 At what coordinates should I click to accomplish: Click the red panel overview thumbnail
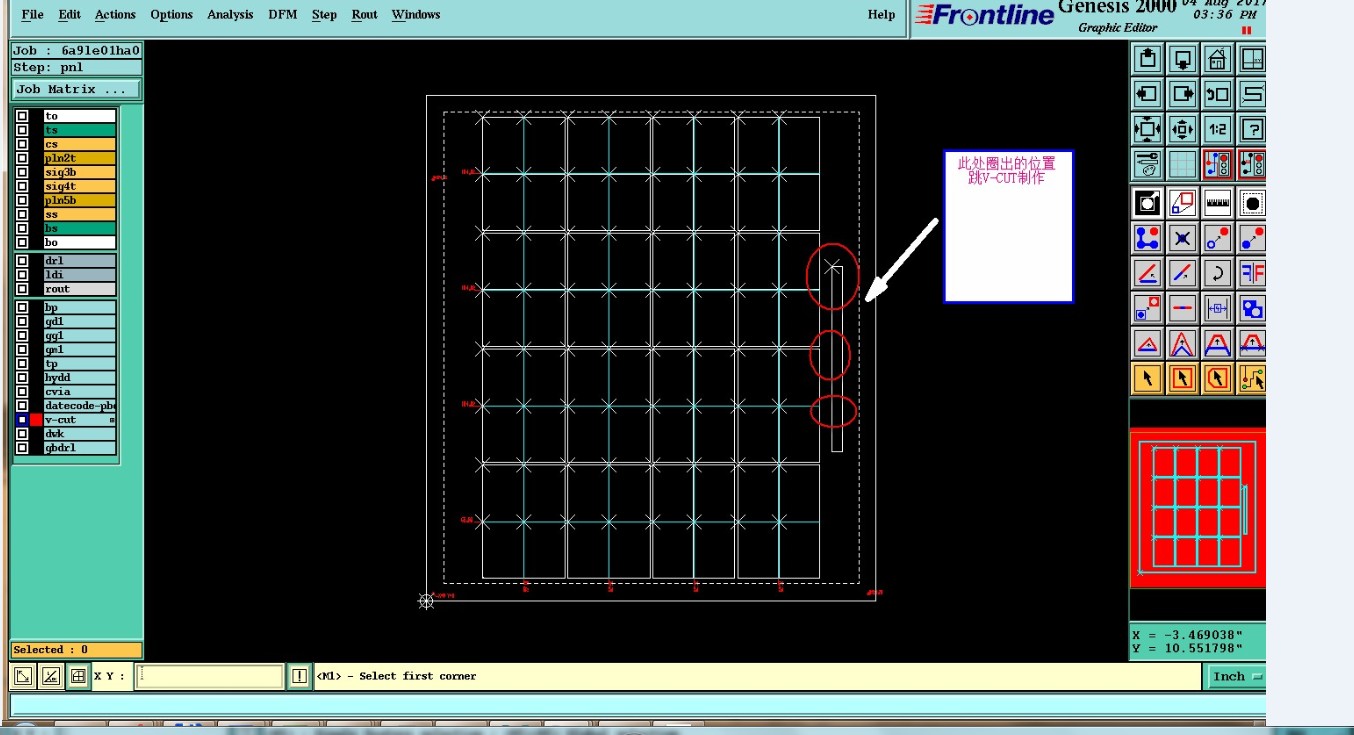pyautogui.click(x=1197, y=507)
